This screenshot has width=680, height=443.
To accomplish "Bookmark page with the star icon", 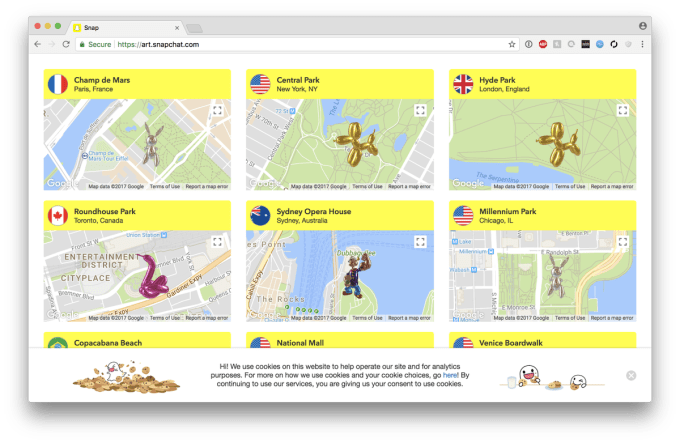I will click(x=512, y=44).
